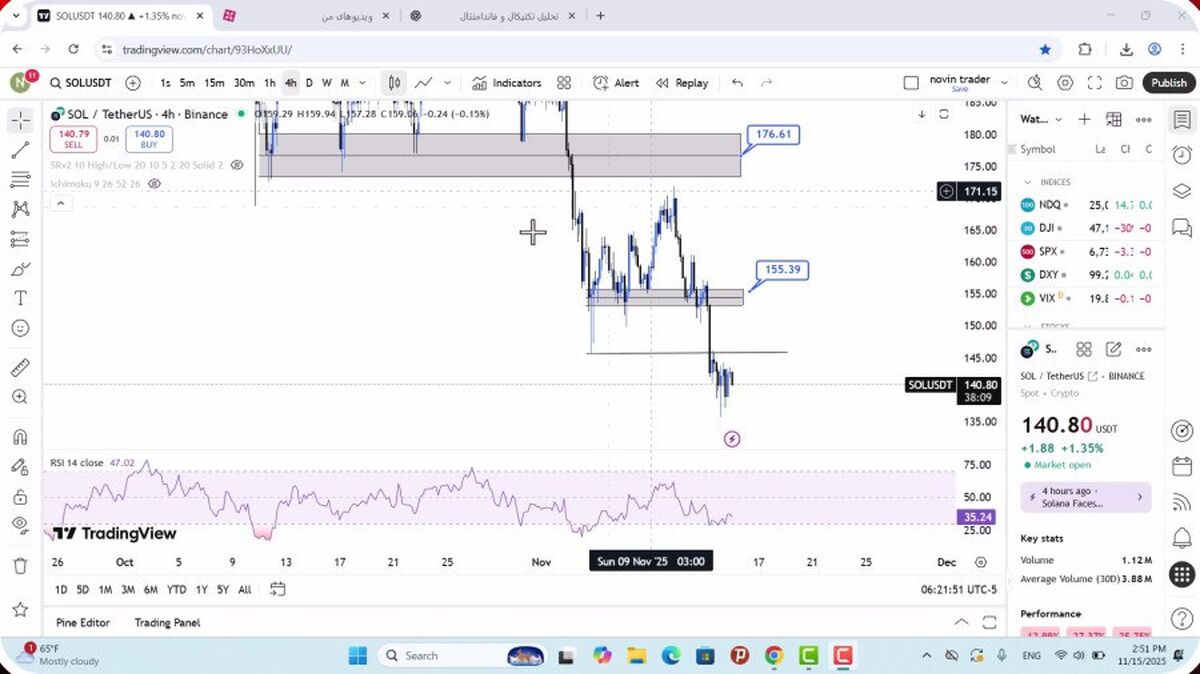Open the patterns drawing tool
Screen dimensions: 1200x674
20,209
